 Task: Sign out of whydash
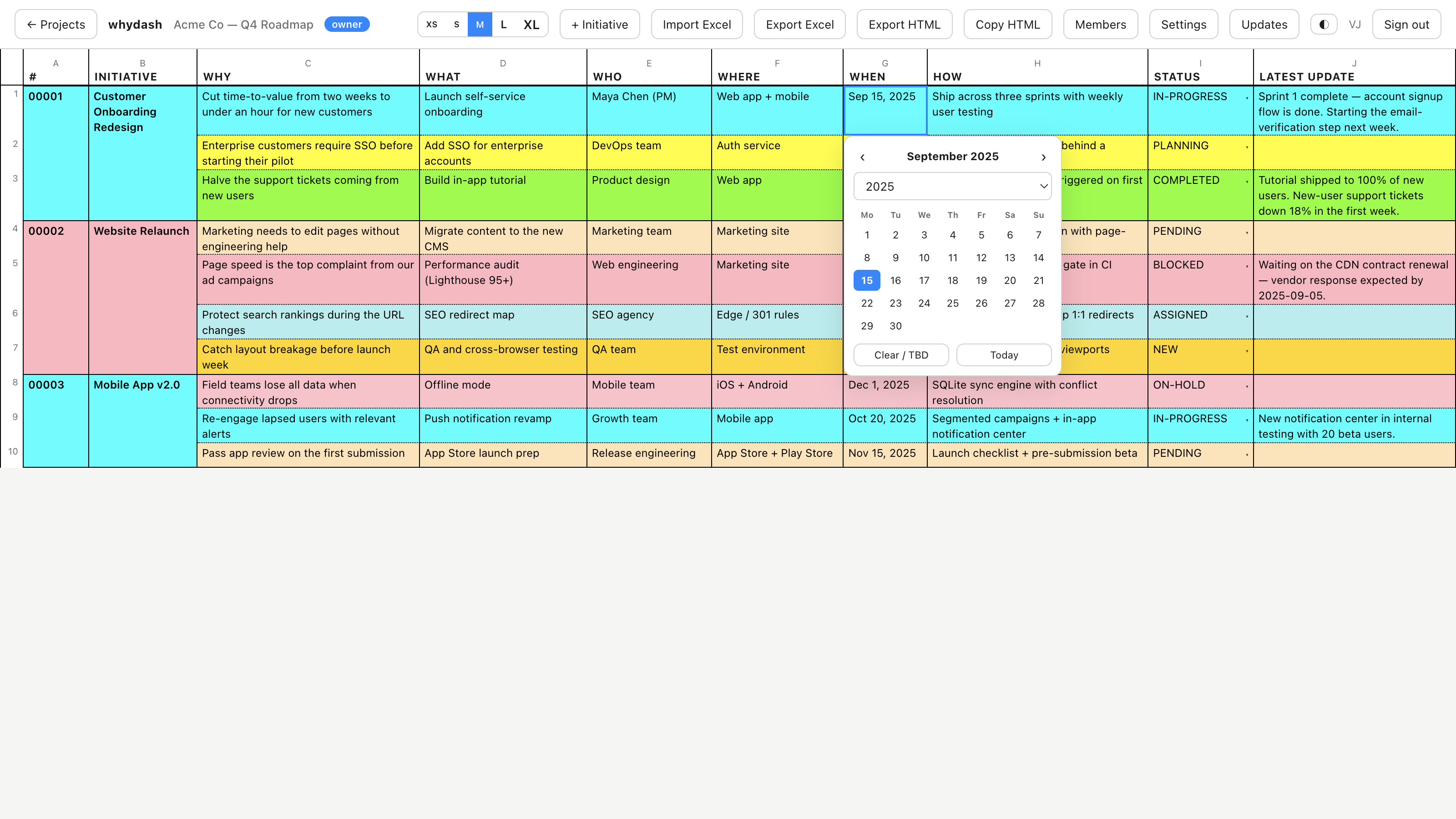[x=1406, y=24]
